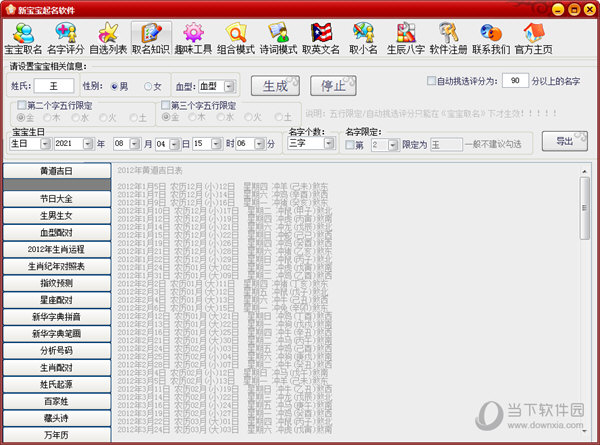Click the 限定为 character input field
The width and height of the screenshot is (600, 445).
pos(447,145)
